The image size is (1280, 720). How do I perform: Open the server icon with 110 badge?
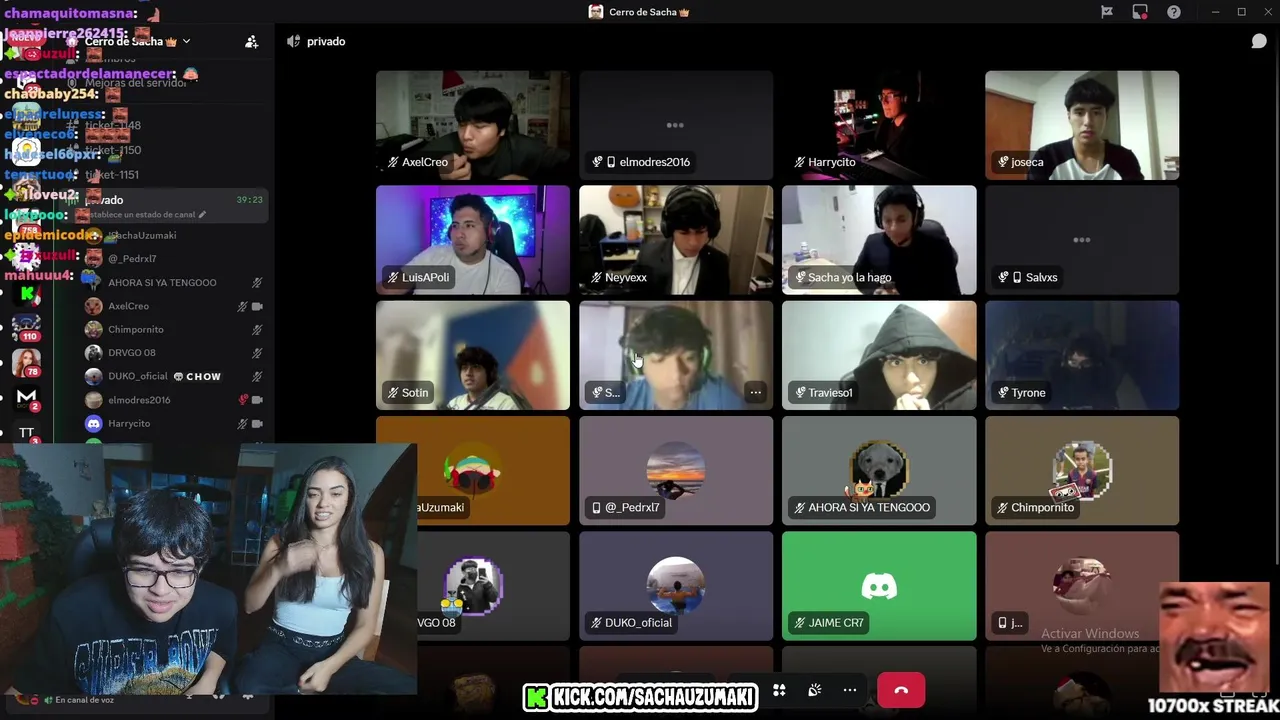[x=26, y=327]
